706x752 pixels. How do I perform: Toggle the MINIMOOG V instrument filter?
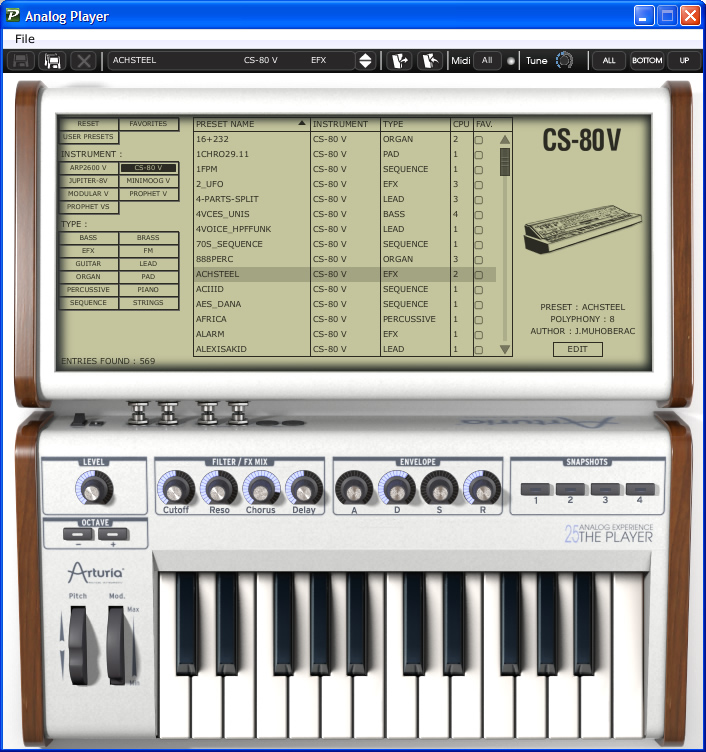148,181
